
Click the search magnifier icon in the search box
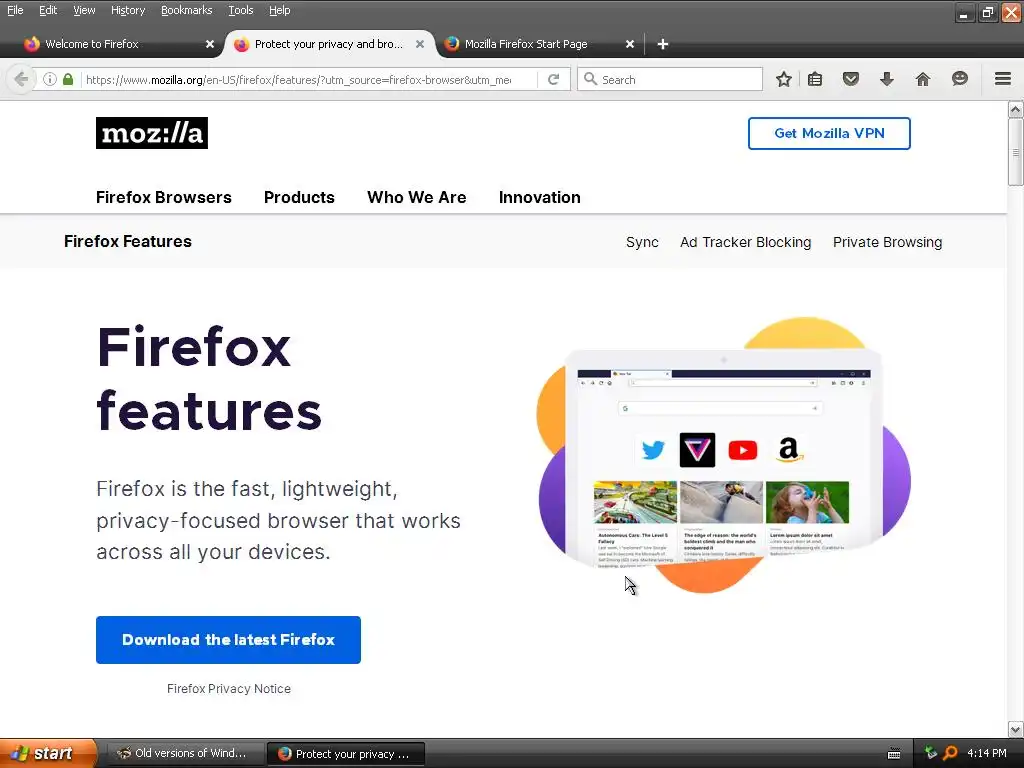coord(590,79)
